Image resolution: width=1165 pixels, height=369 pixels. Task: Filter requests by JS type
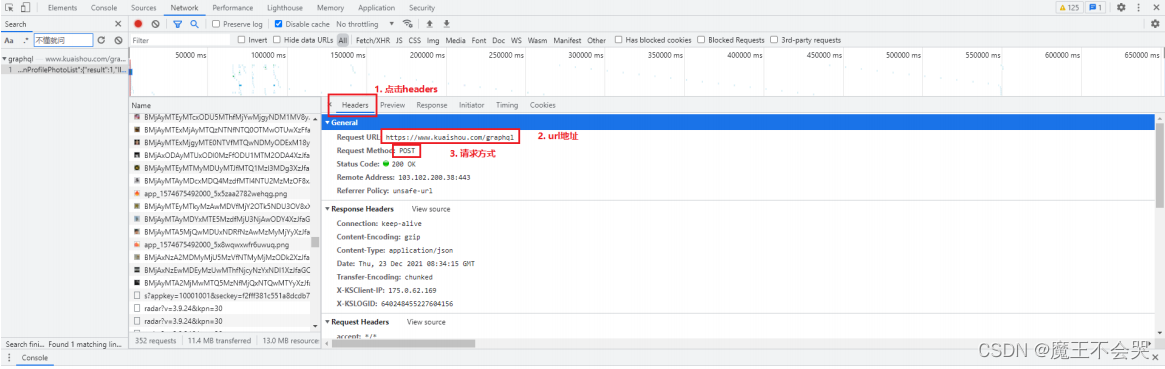[x=399, y=40]
